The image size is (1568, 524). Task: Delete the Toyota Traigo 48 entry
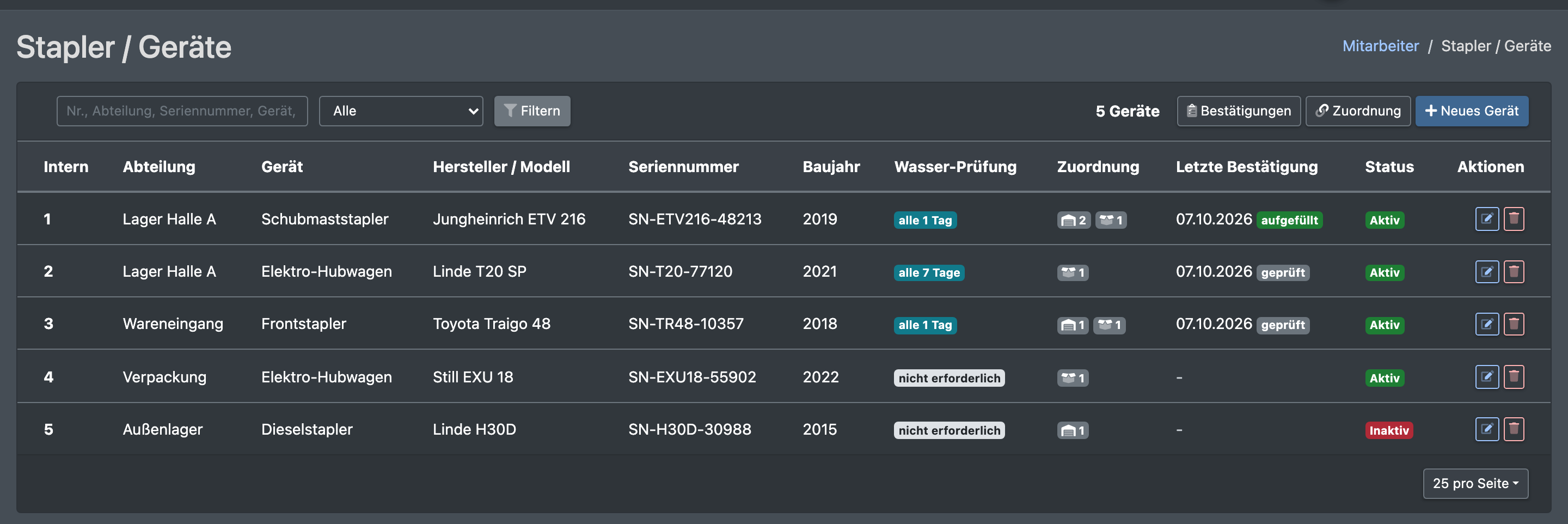point(1514,324)
